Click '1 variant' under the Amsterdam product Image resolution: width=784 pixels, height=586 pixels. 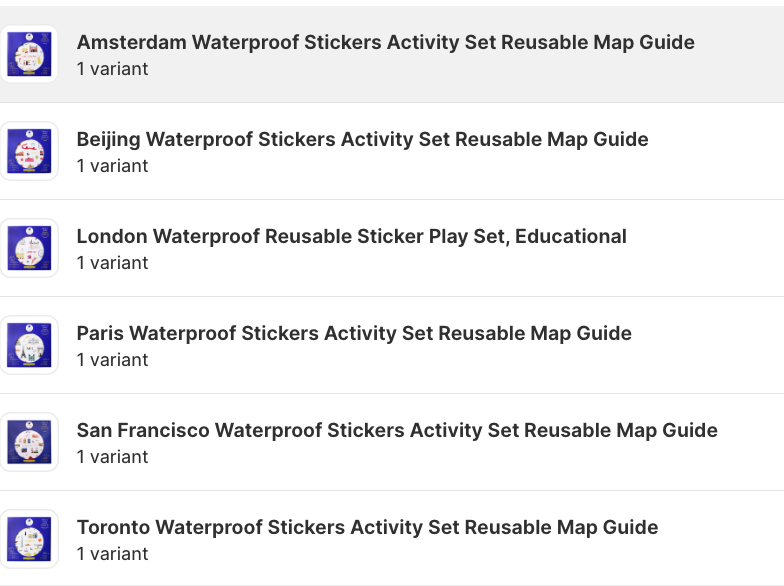(112, 69)
